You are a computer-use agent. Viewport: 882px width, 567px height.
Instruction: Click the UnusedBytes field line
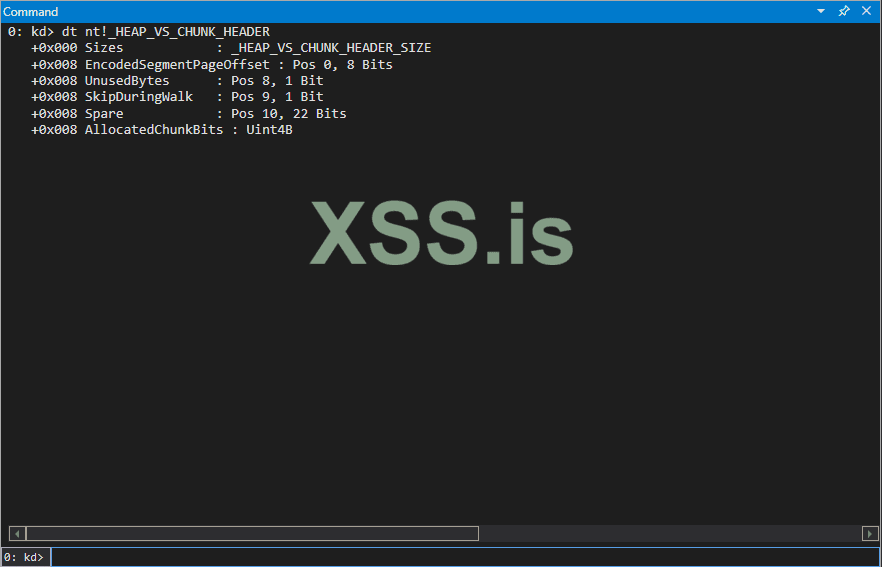(177, 81)
